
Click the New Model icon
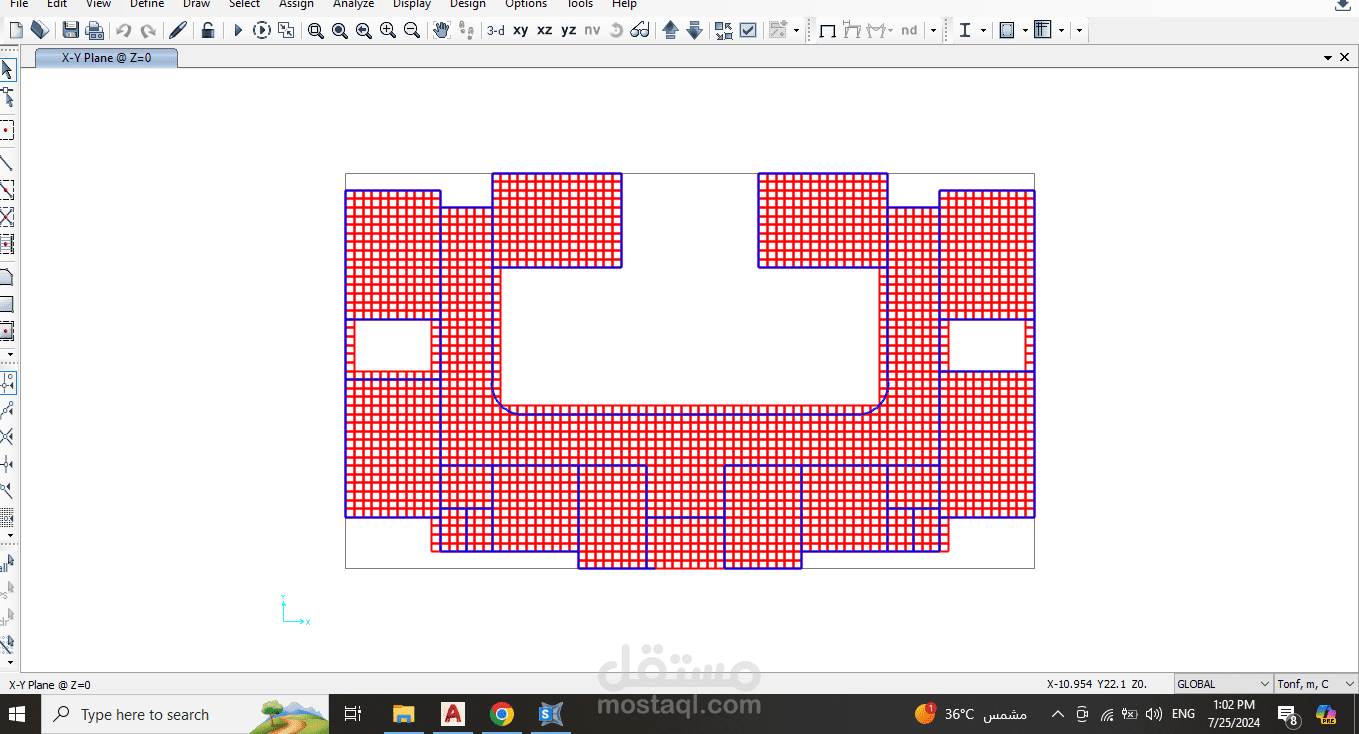[x=15, y=30]
